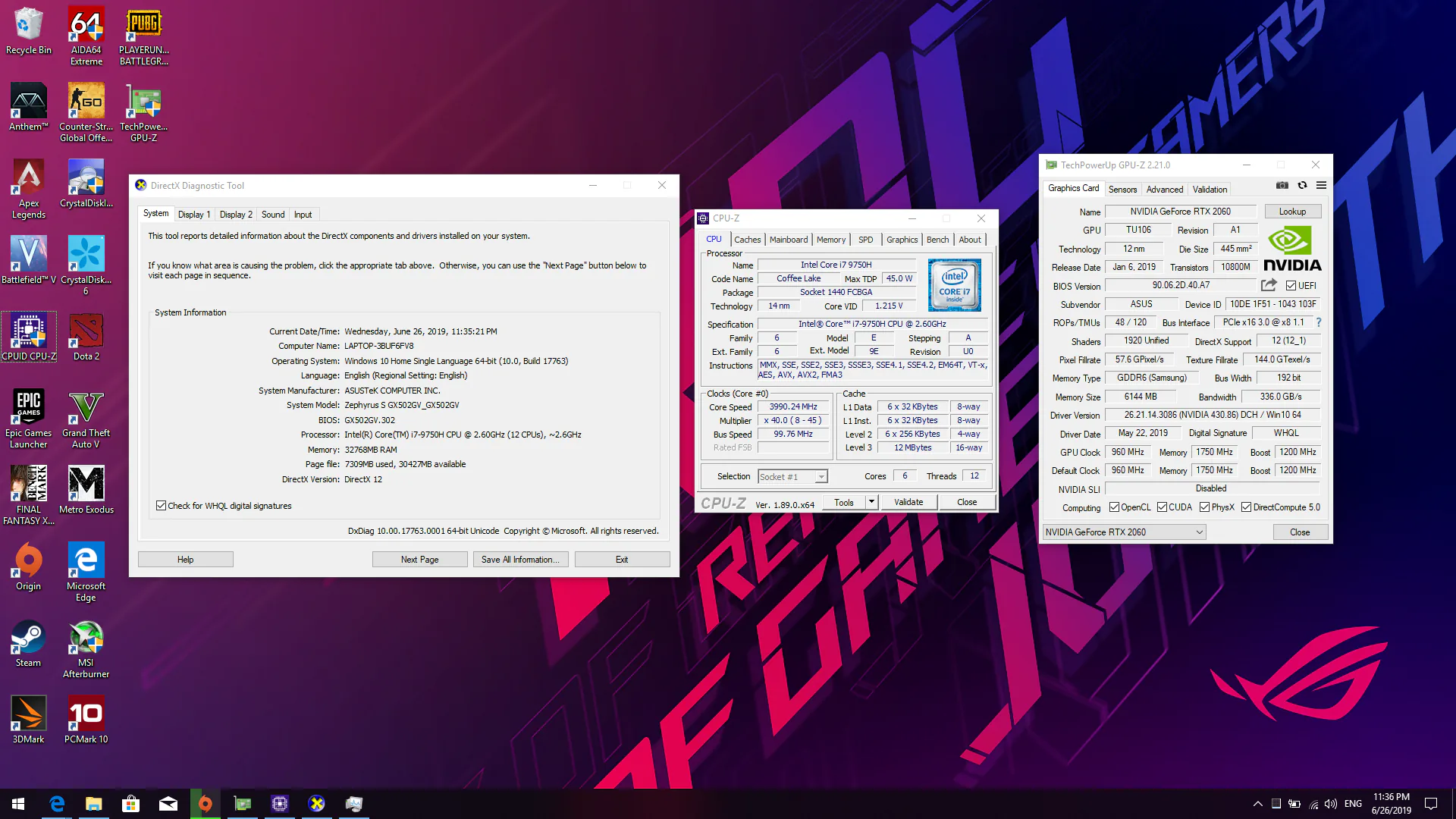Screen dimensions: 1456x819
Task: Click the Lookup button in GPU-Z
Action: [x=1292, y=212]
